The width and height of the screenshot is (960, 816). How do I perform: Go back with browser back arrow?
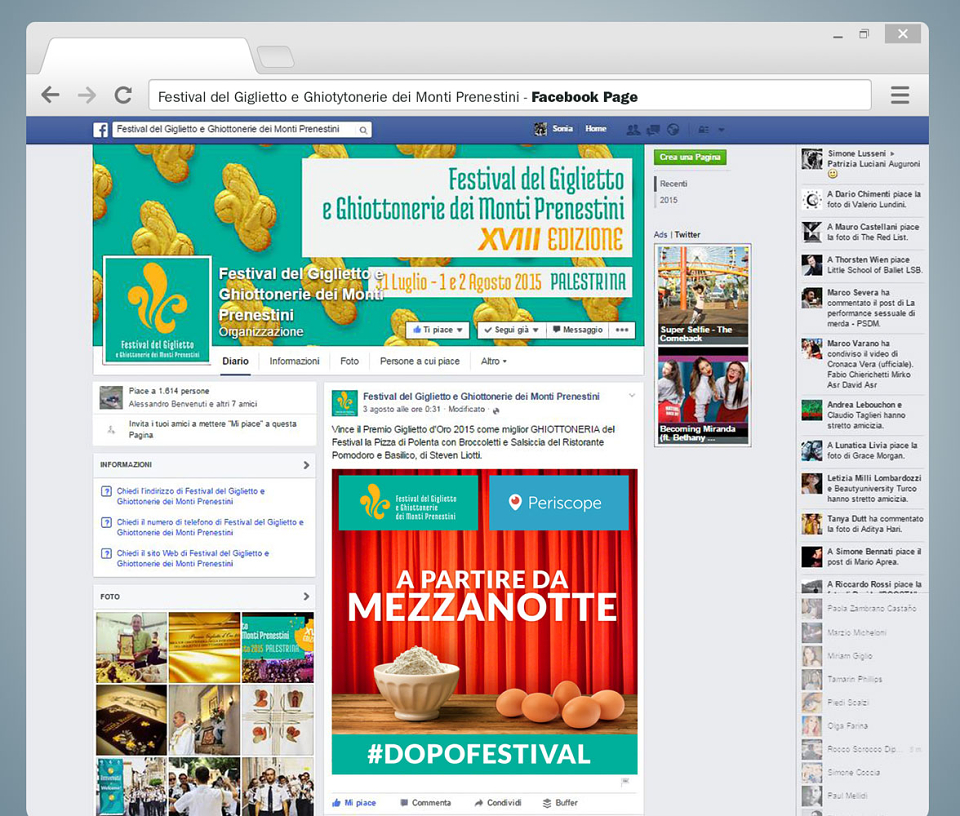point(50,95)
